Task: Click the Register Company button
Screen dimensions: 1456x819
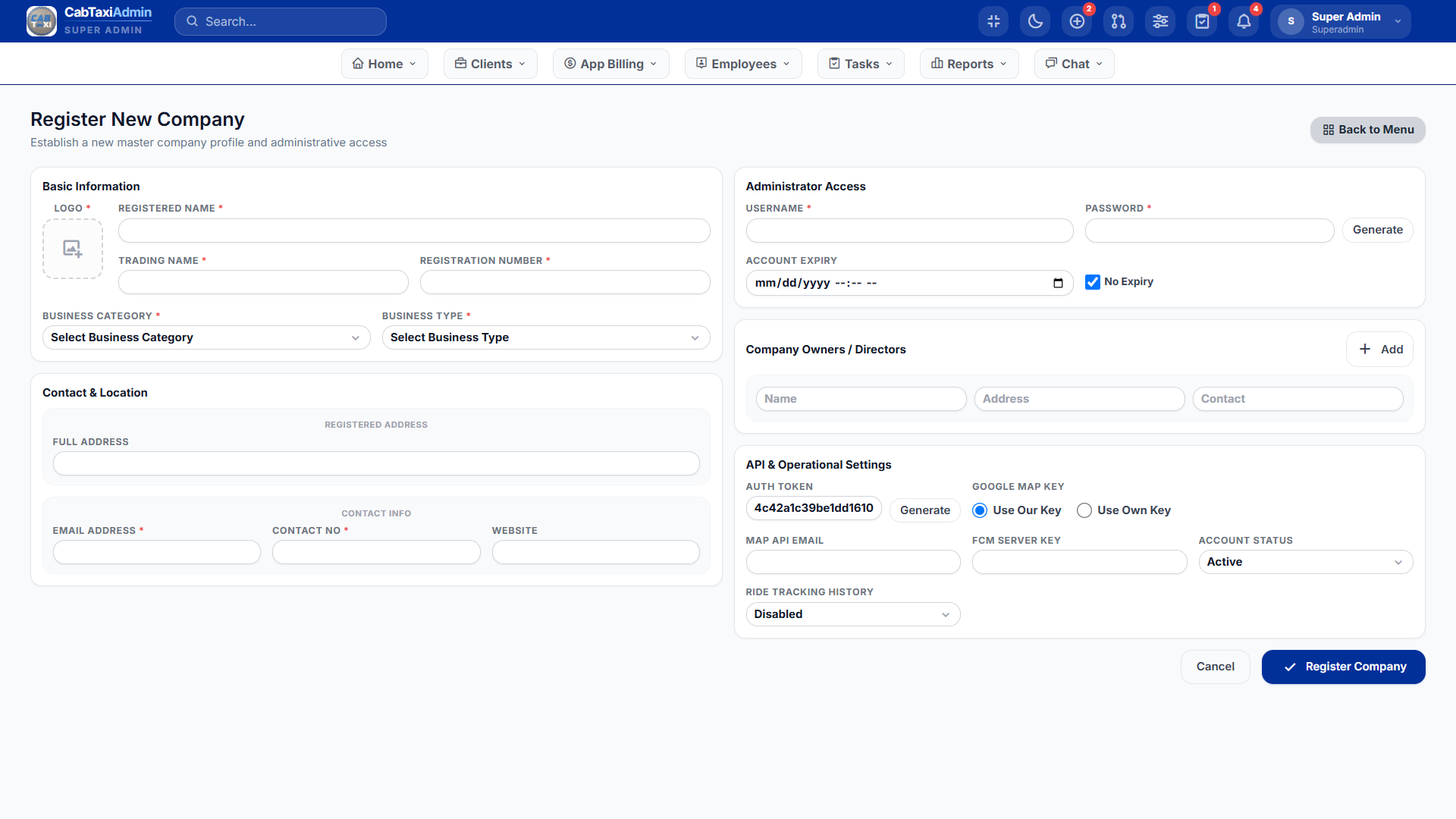Action: point(1344,667)
